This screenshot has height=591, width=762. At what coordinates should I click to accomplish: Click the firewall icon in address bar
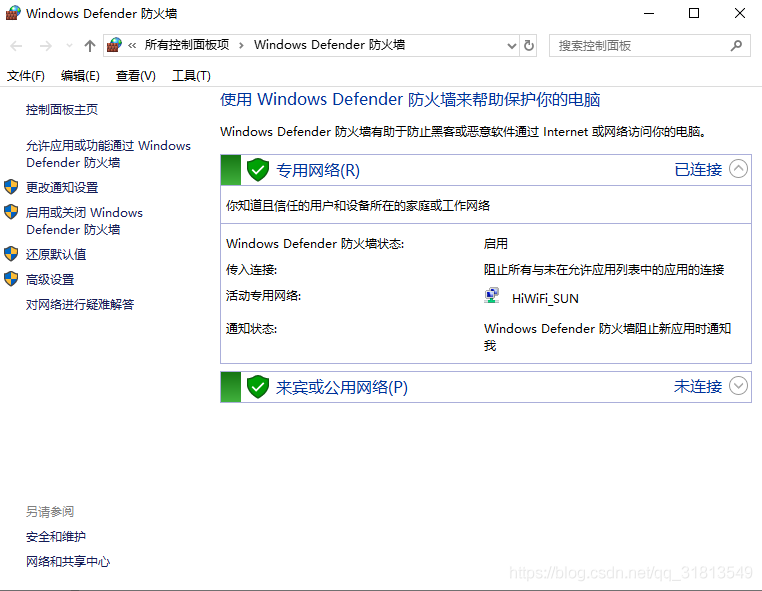[114, 45]
